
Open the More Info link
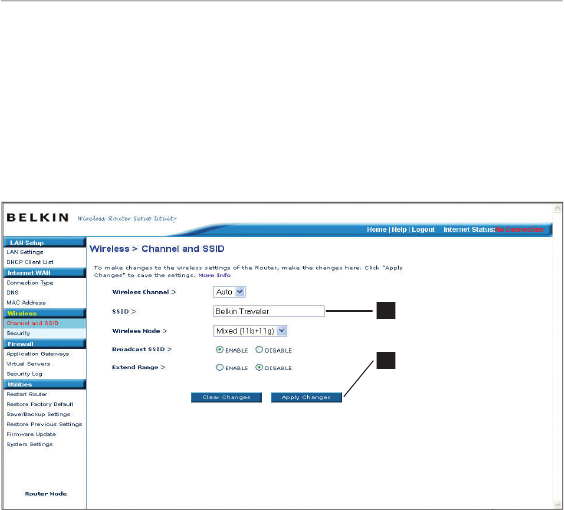coord(214,275)
